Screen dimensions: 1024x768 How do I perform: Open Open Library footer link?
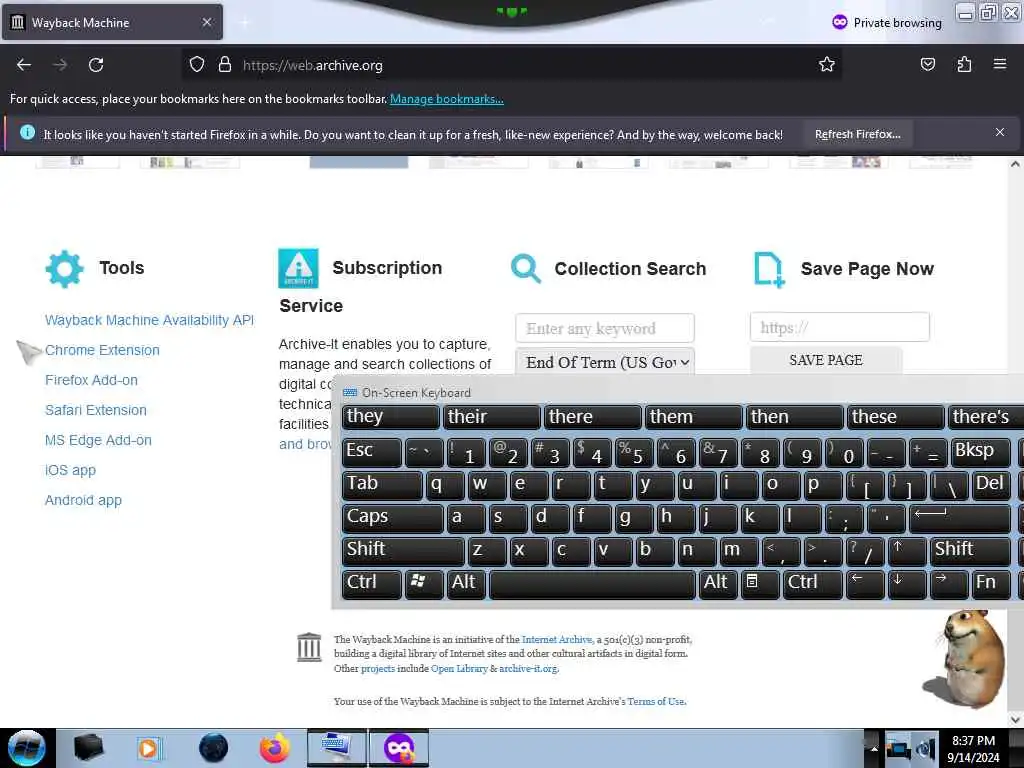459,669
